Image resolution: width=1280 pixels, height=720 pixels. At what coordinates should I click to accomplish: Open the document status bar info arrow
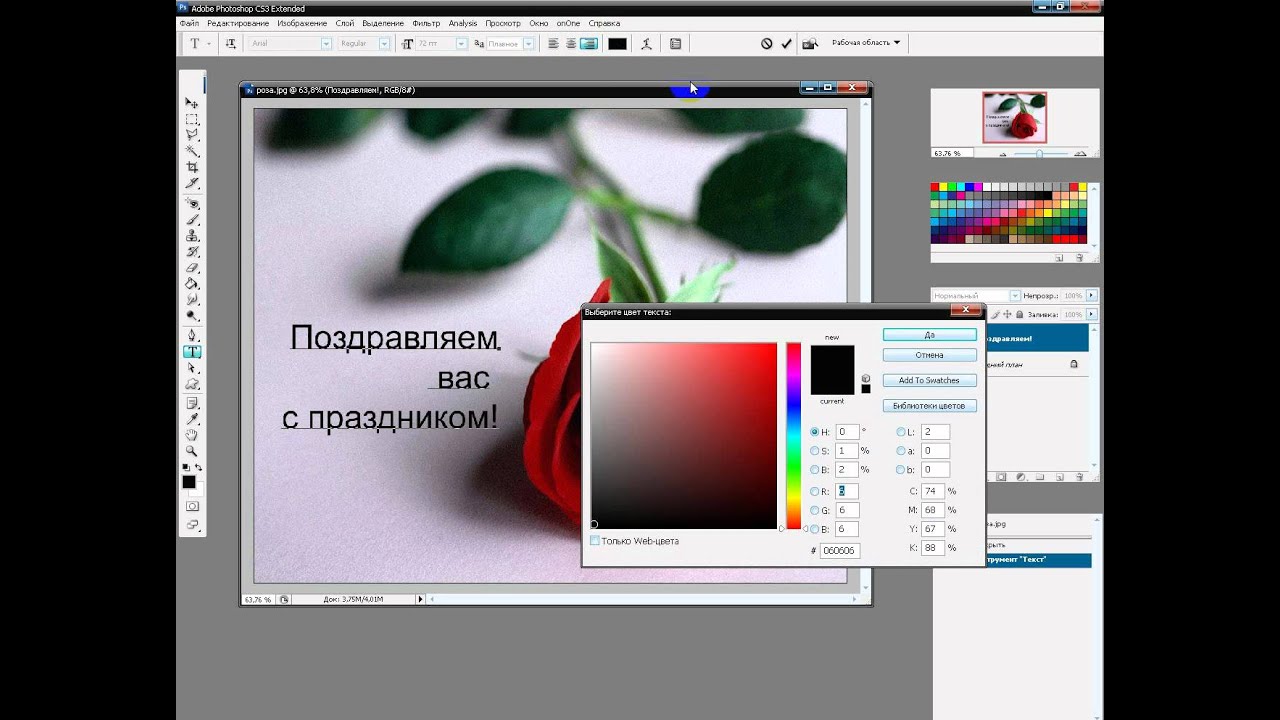[420, 599]
